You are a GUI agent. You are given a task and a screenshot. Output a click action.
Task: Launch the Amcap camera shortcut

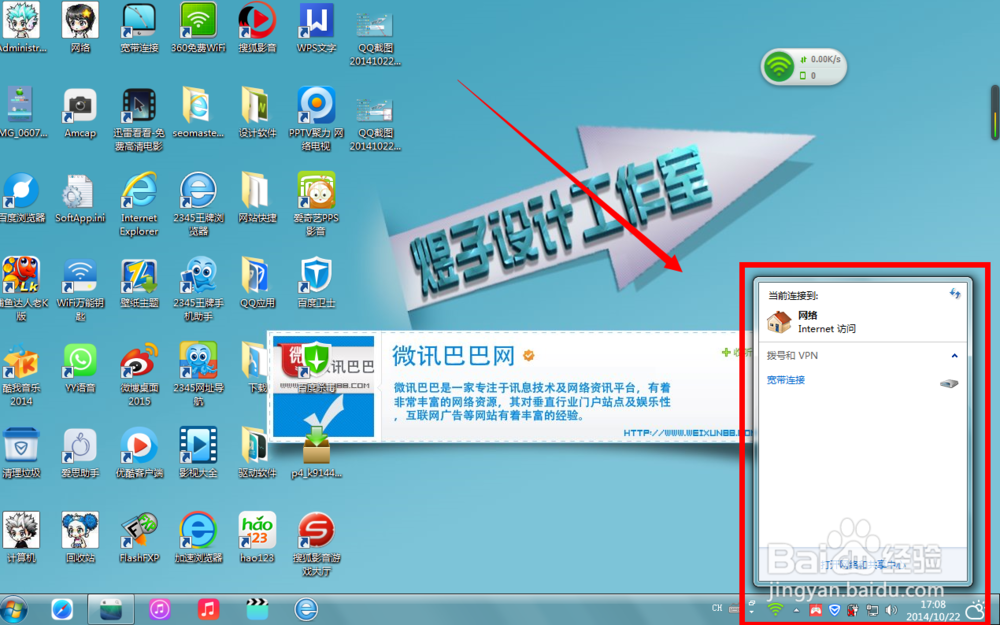[80, 113]
